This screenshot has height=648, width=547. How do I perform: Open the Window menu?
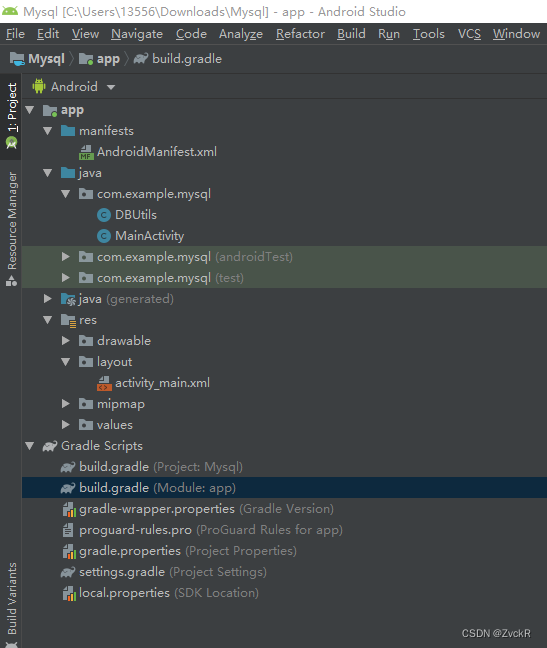(x=516, y=33)
